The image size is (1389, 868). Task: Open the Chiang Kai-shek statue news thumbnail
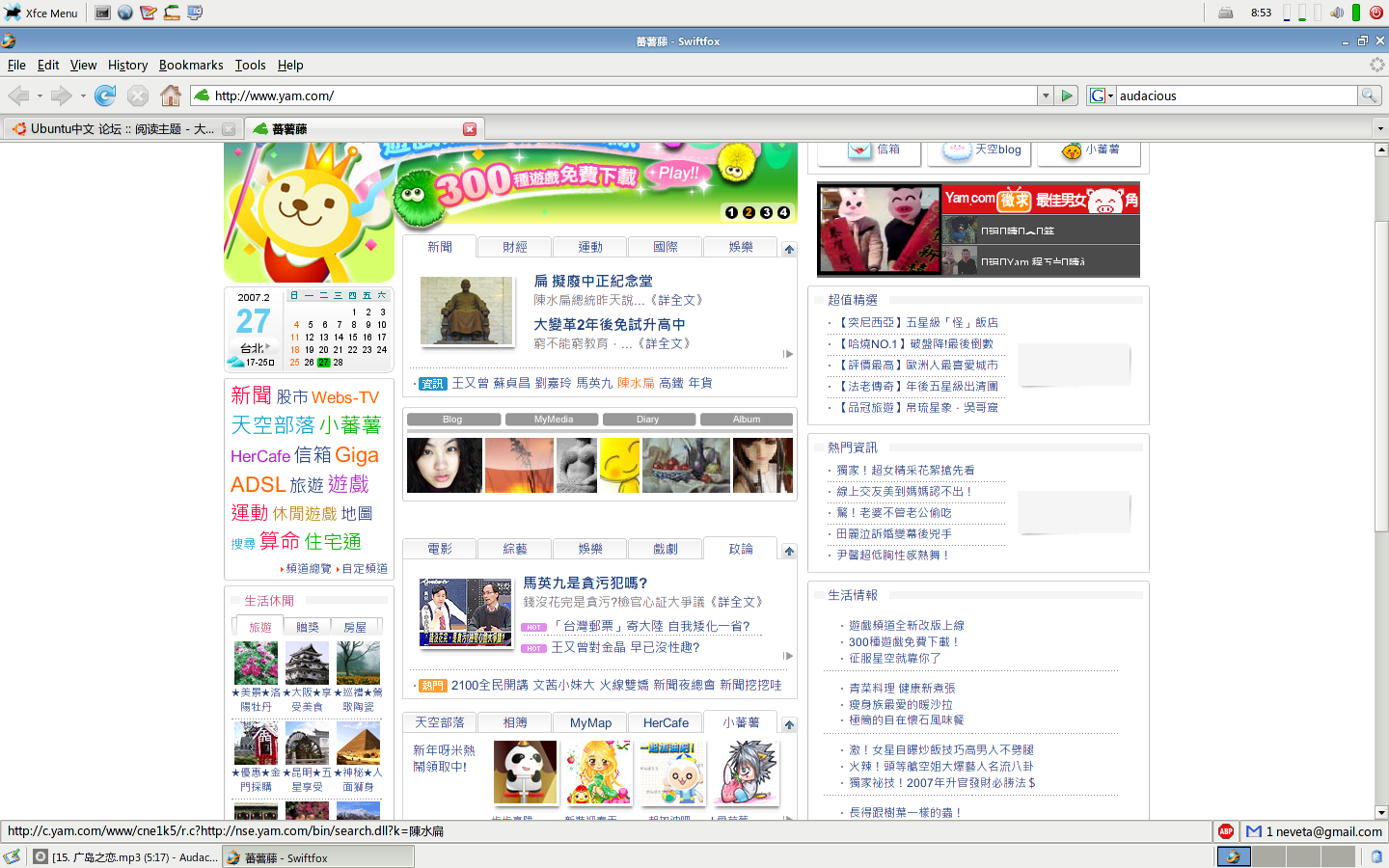[x=467, y=311]
